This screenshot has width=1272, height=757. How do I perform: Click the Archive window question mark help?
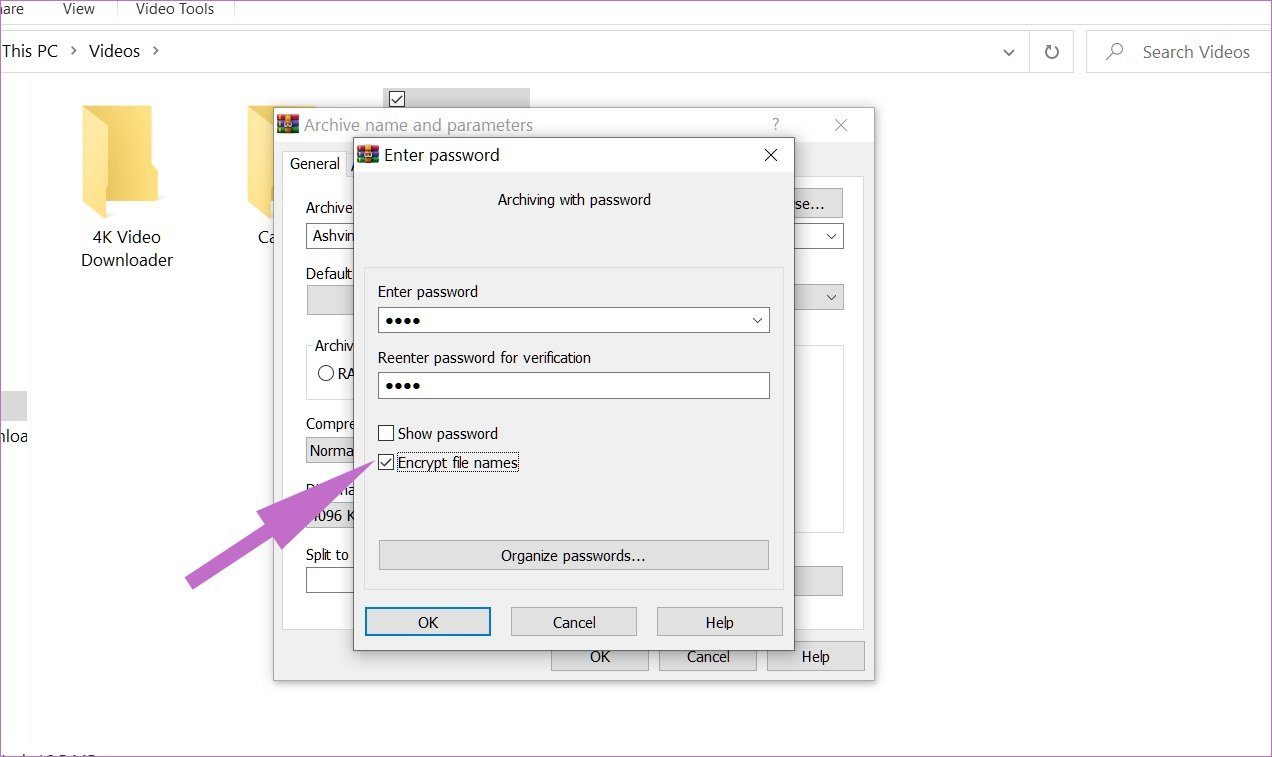point(775,125)
